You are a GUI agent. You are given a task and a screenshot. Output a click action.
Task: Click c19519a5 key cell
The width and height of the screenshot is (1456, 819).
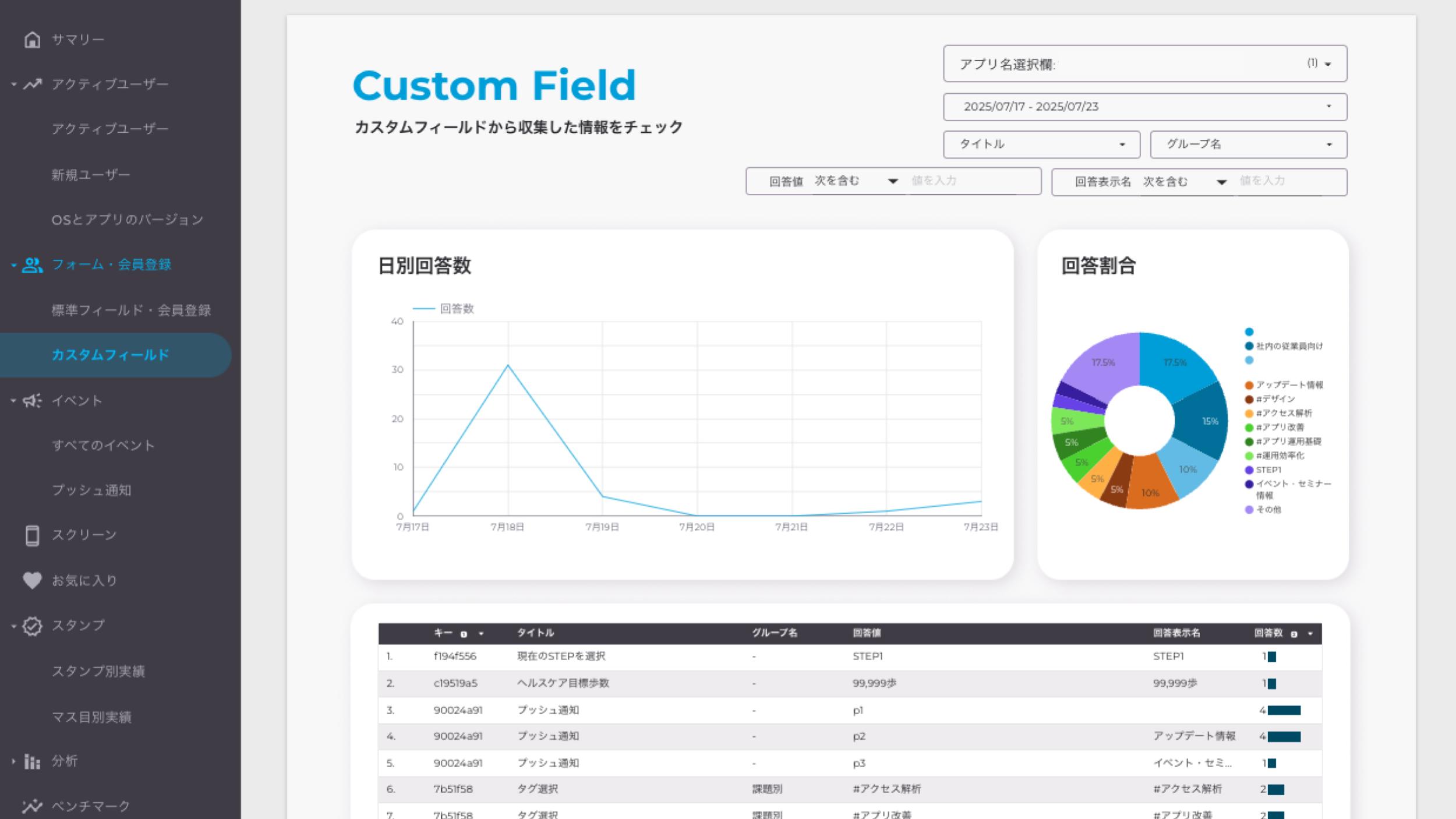coord(455,683)
